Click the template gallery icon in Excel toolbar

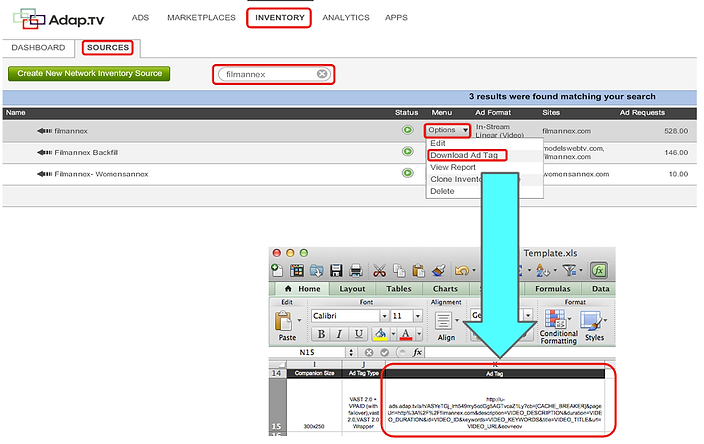[297, 270]
